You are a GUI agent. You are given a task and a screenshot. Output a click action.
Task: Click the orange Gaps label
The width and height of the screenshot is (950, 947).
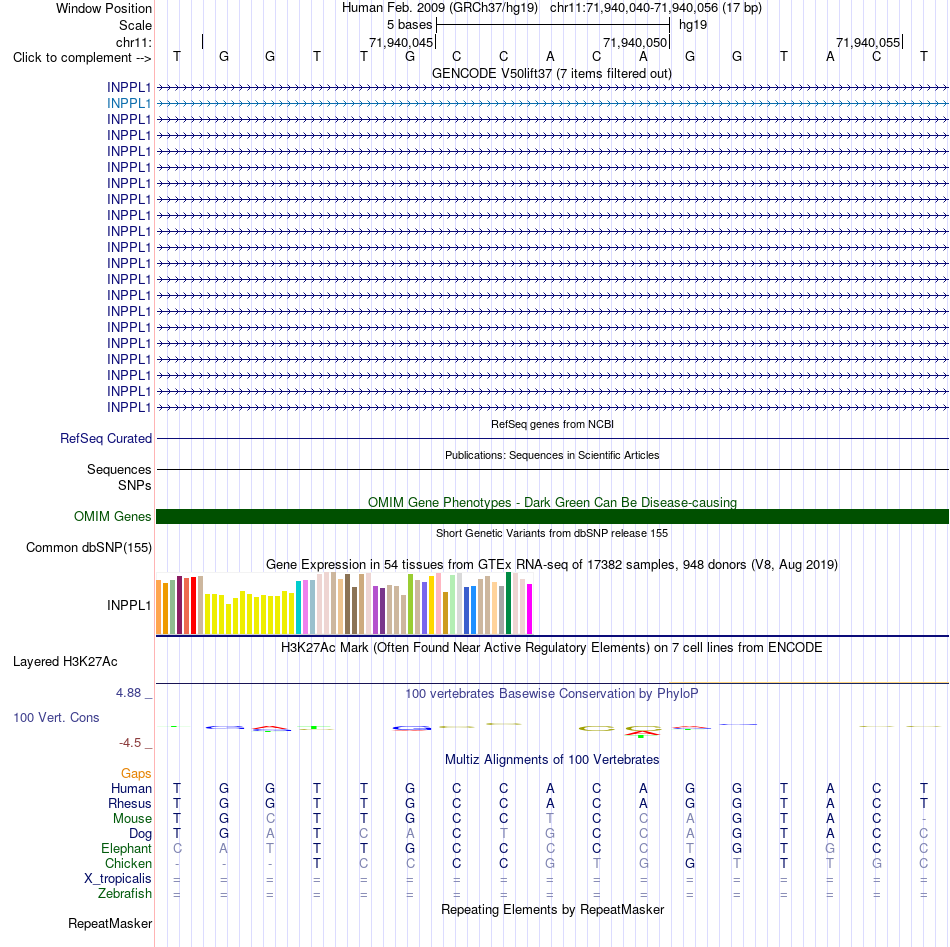point(136,773)
